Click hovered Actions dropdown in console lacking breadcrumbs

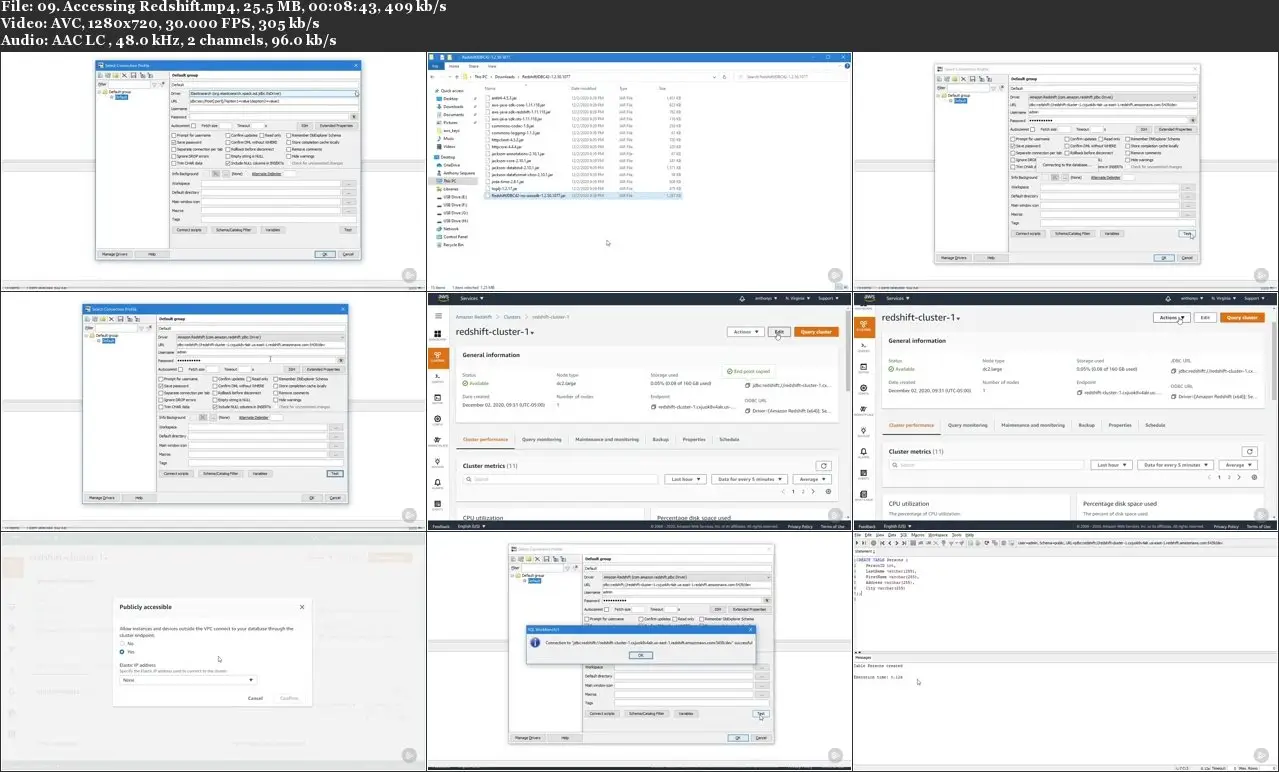pos(1172,318)
